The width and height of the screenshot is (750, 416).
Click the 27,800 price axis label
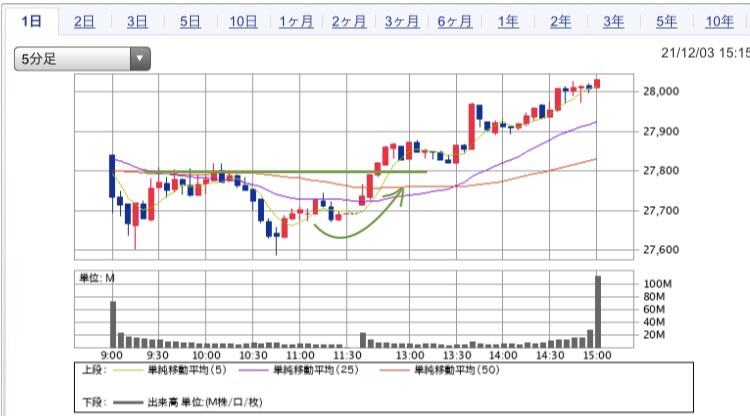(x=661, y=171)
